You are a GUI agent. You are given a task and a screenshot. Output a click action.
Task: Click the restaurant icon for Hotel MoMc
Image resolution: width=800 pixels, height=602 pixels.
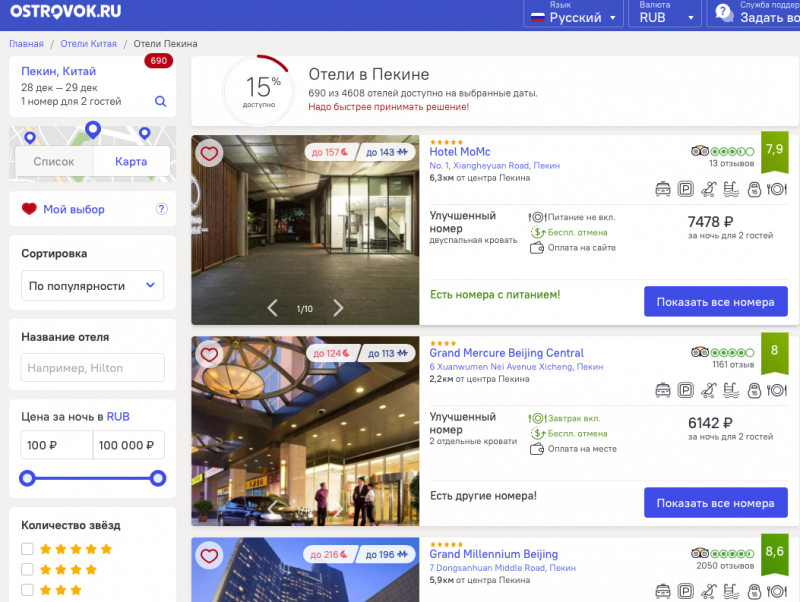pos(777,189)
